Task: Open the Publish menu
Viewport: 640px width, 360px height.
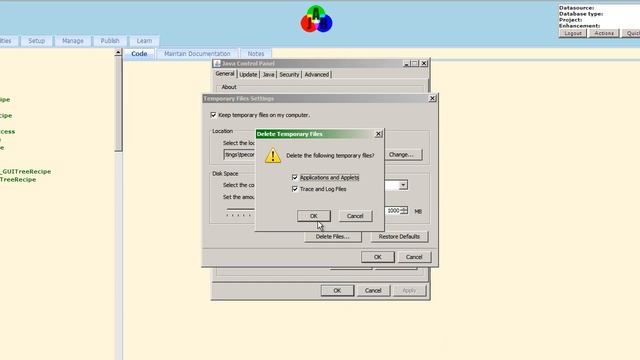Action: tap(110, 41)
